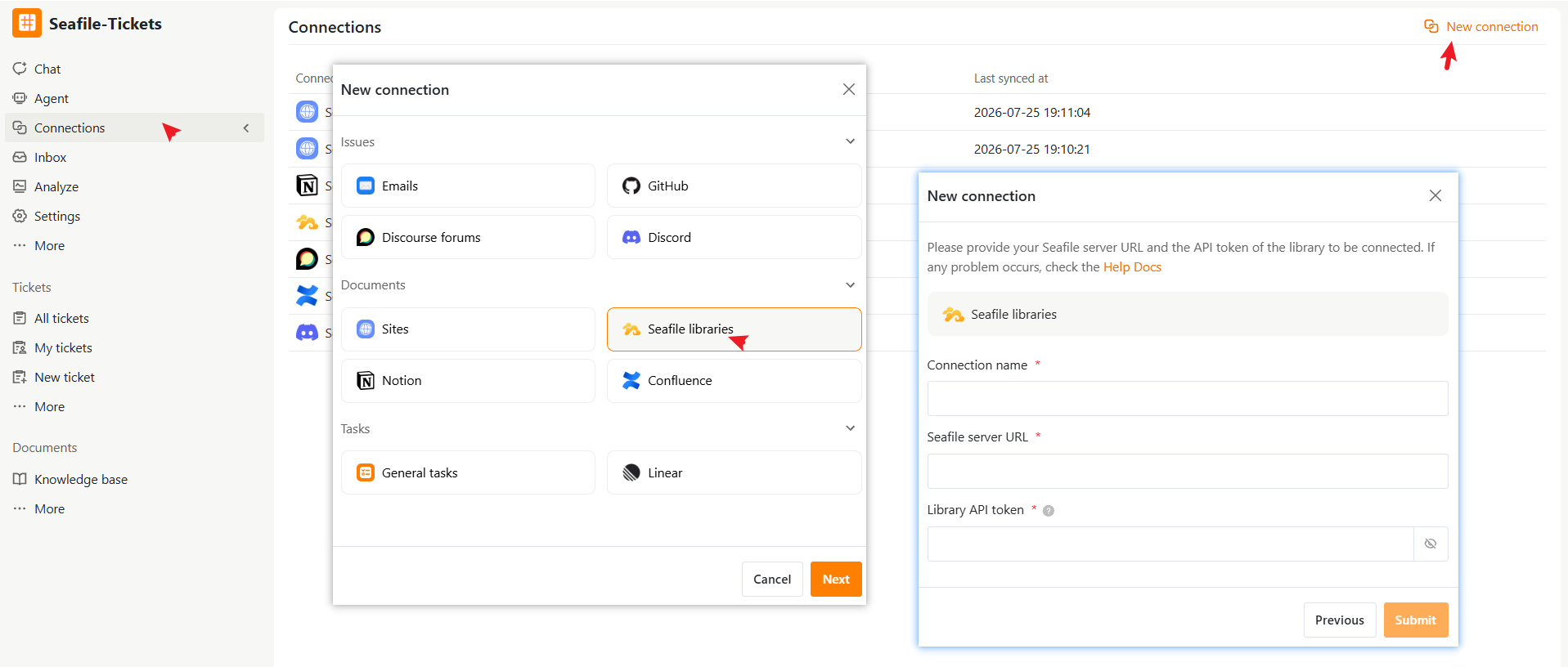The height and width of the screenshot is (667, 1568).
Task: Close the Seafile connection form dialog
Action: [x=1435, y=195]
